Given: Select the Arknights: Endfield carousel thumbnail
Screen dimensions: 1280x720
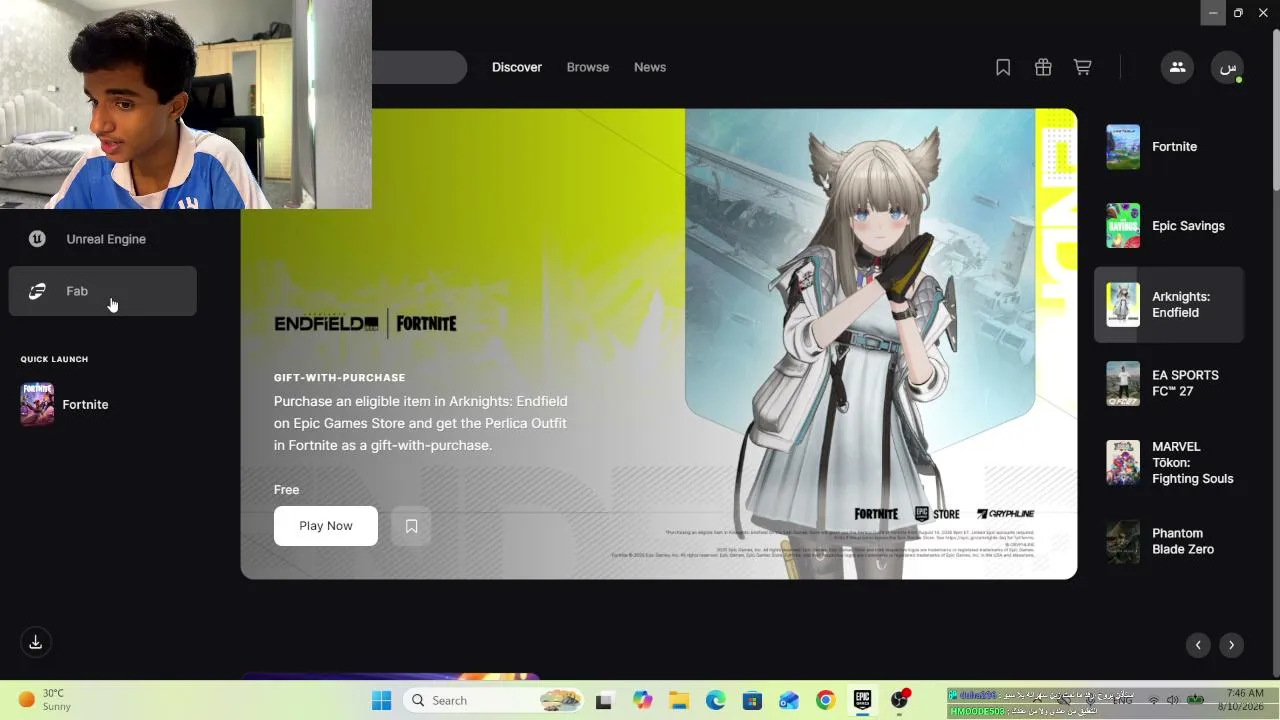Looking at the screenshot, I should pyautogui.click(x=1123, y=305).
